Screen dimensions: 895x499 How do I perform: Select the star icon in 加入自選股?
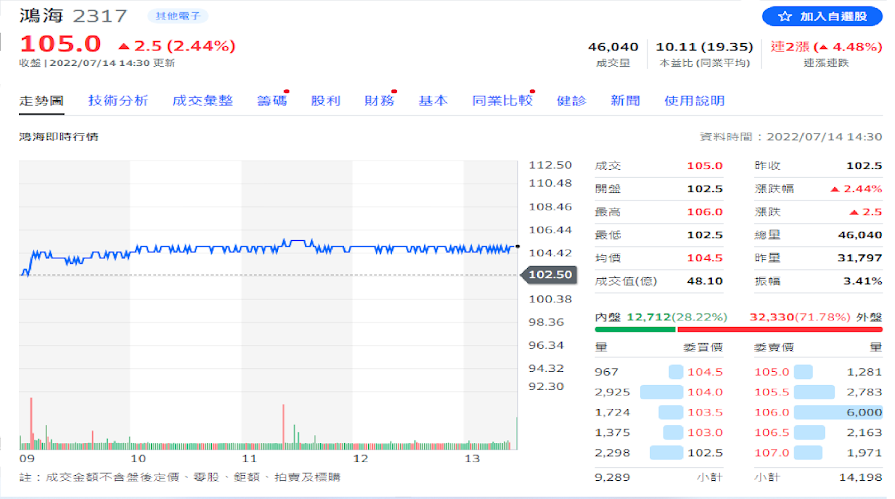tap(785, 17)
